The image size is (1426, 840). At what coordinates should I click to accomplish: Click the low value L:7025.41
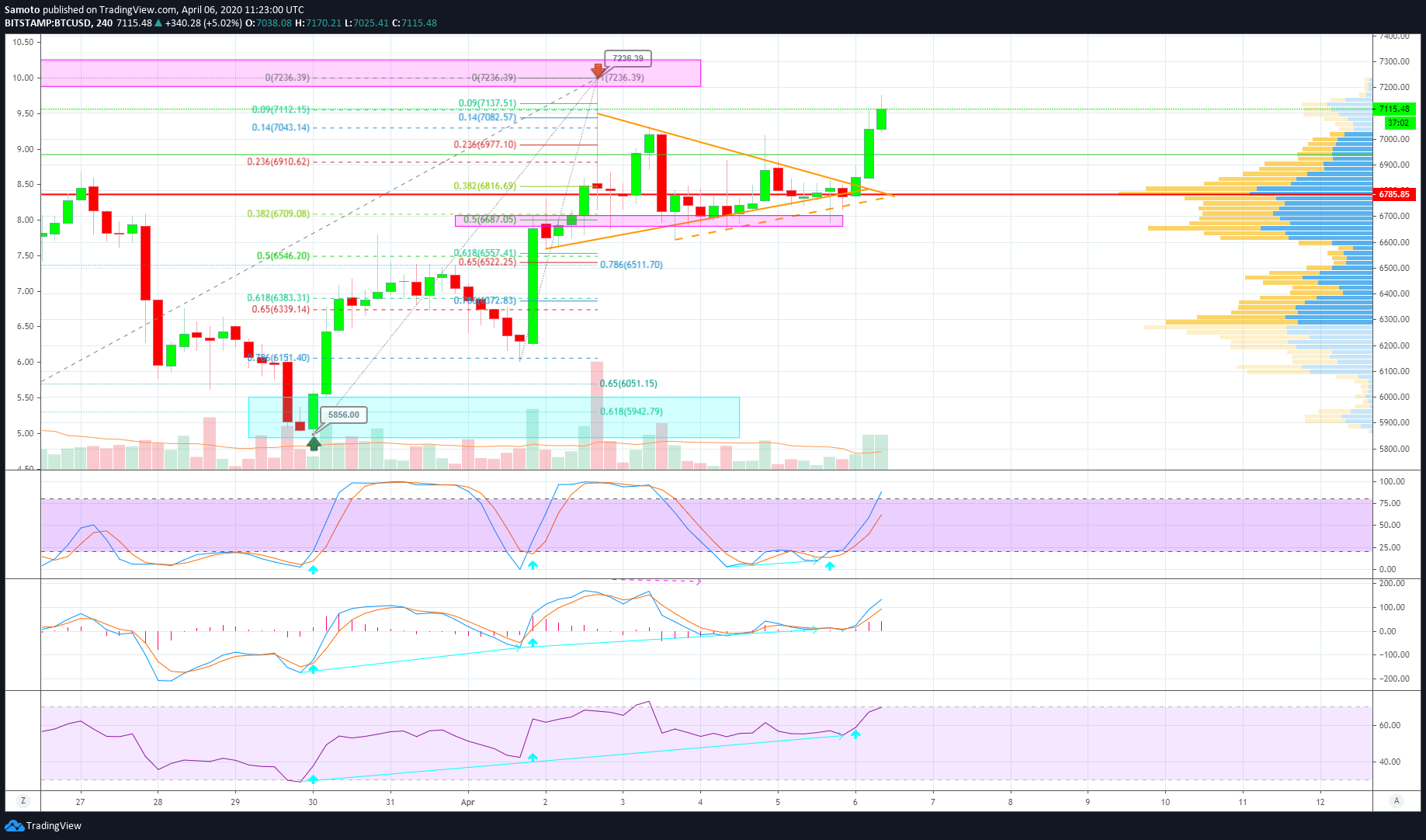367,23
